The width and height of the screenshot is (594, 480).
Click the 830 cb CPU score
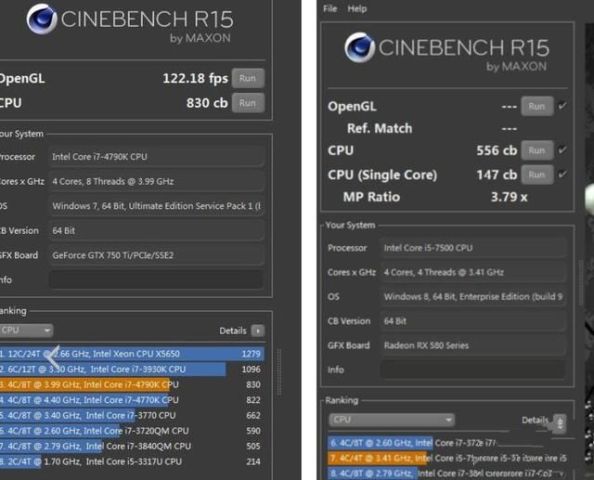207,103
